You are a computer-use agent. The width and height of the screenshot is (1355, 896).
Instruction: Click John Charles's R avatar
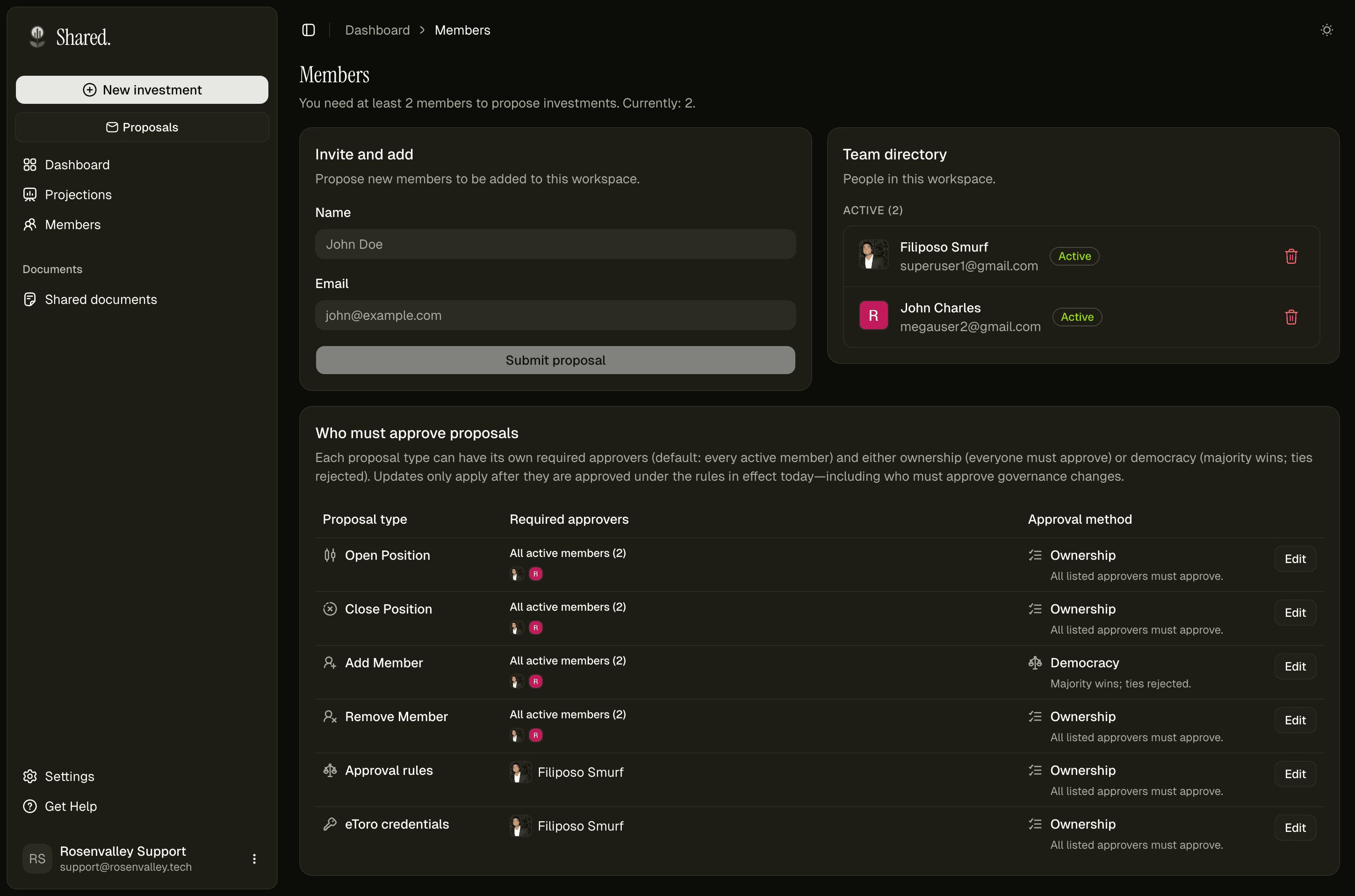point(873,316)
